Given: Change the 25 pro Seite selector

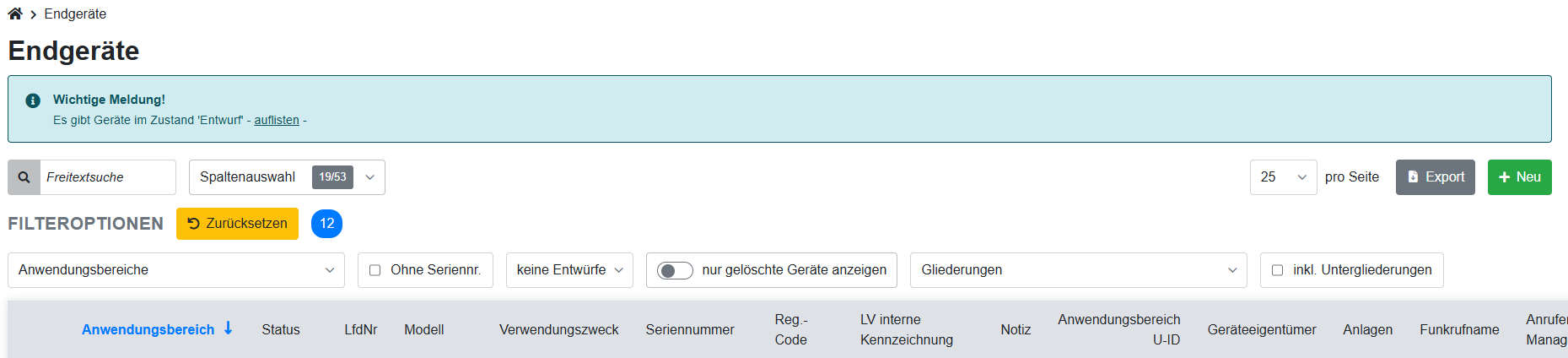Looking at the screenshot, I should [1283, 177].
